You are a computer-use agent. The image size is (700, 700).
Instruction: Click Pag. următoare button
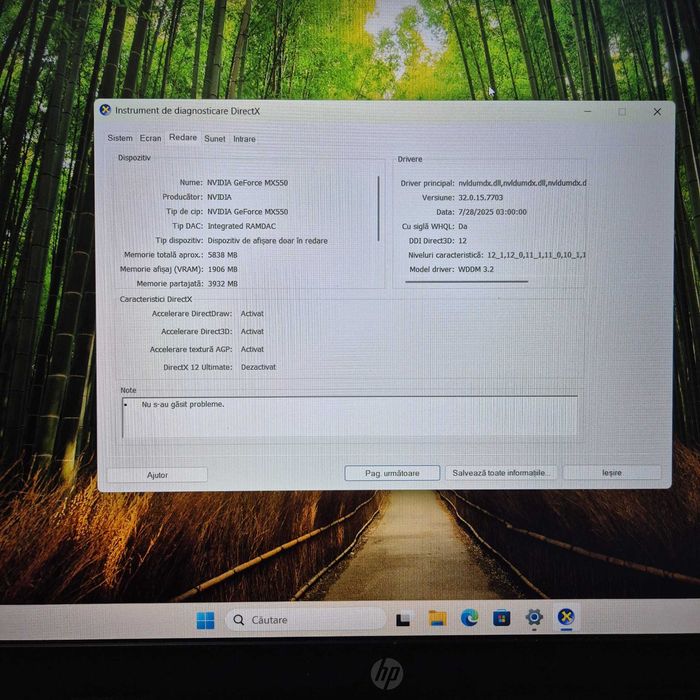392,473
